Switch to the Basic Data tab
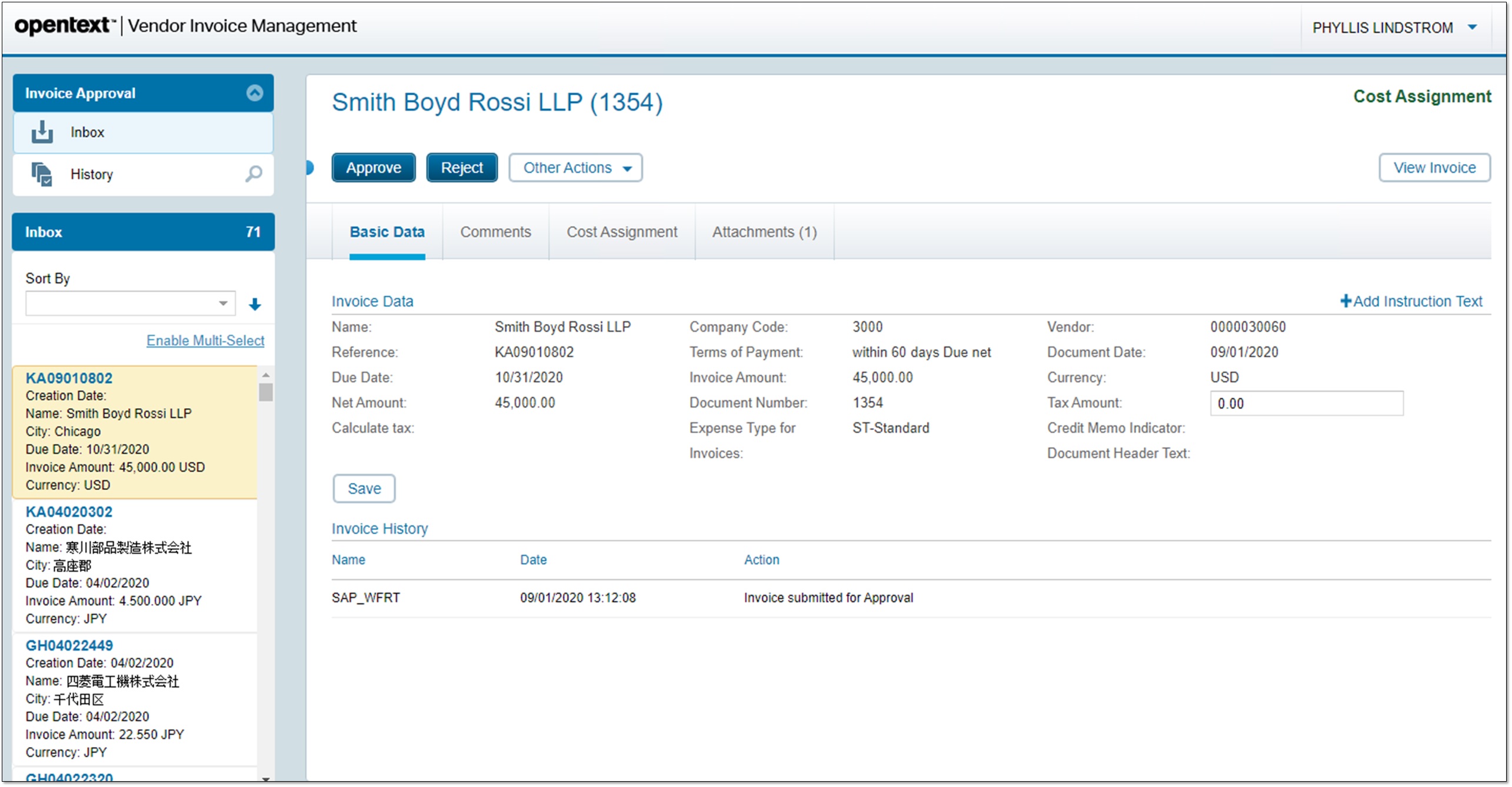Image resolution: width=1512 pixels, height=787 pixels. (x=387, y=232)
